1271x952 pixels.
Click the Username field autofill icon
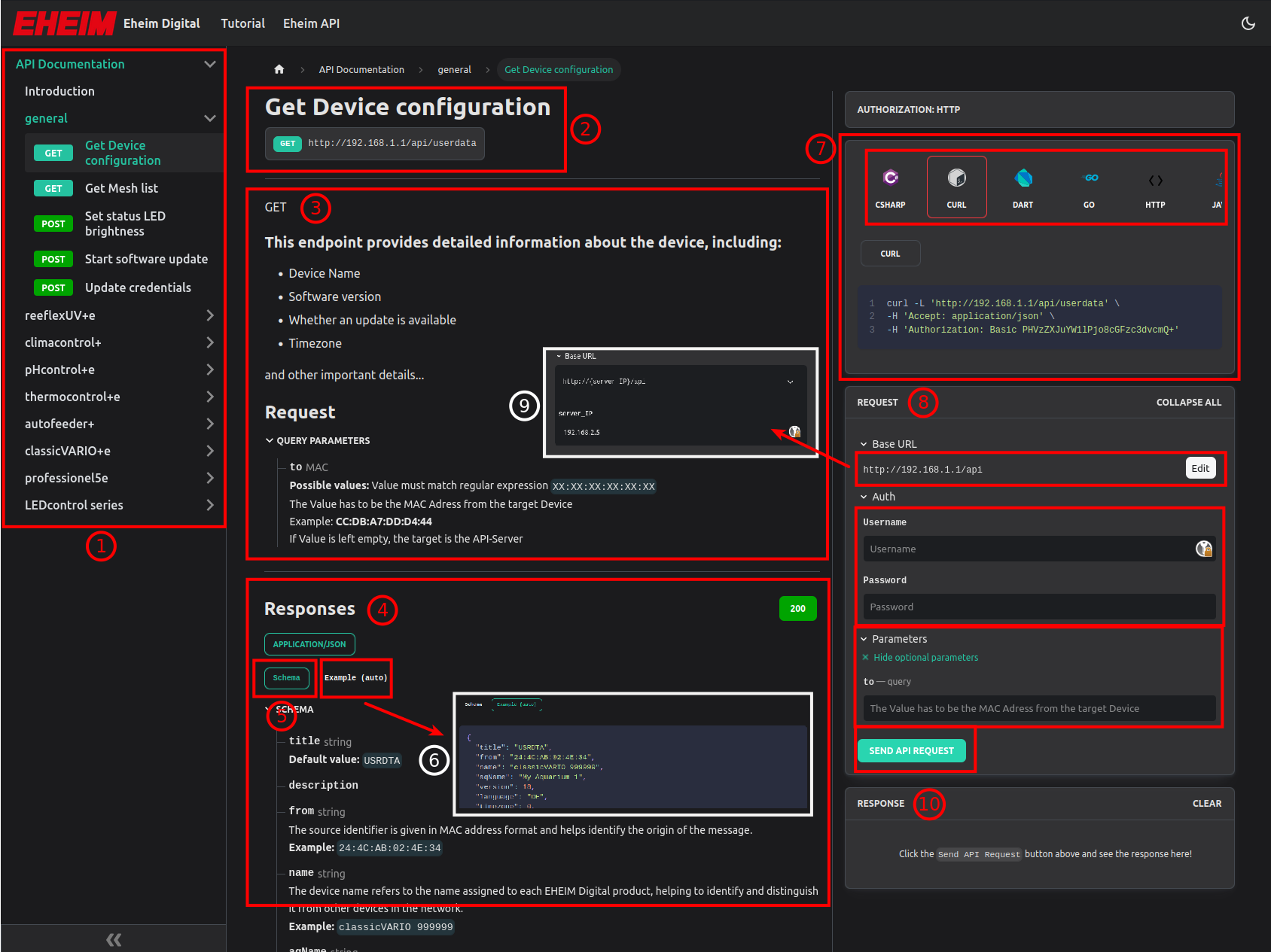[x=1204, y=549]
